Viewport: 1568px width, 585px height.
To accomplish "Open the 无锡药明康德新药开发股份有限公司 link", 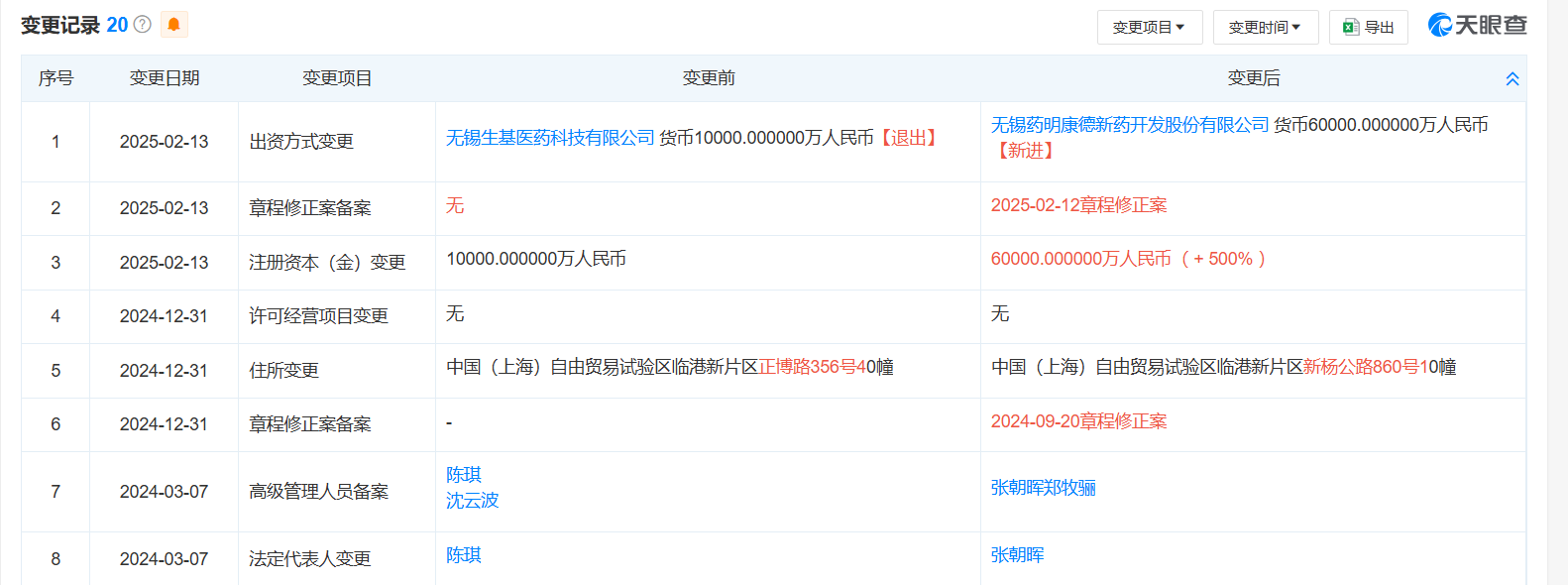I will [x=1130, y=125].
